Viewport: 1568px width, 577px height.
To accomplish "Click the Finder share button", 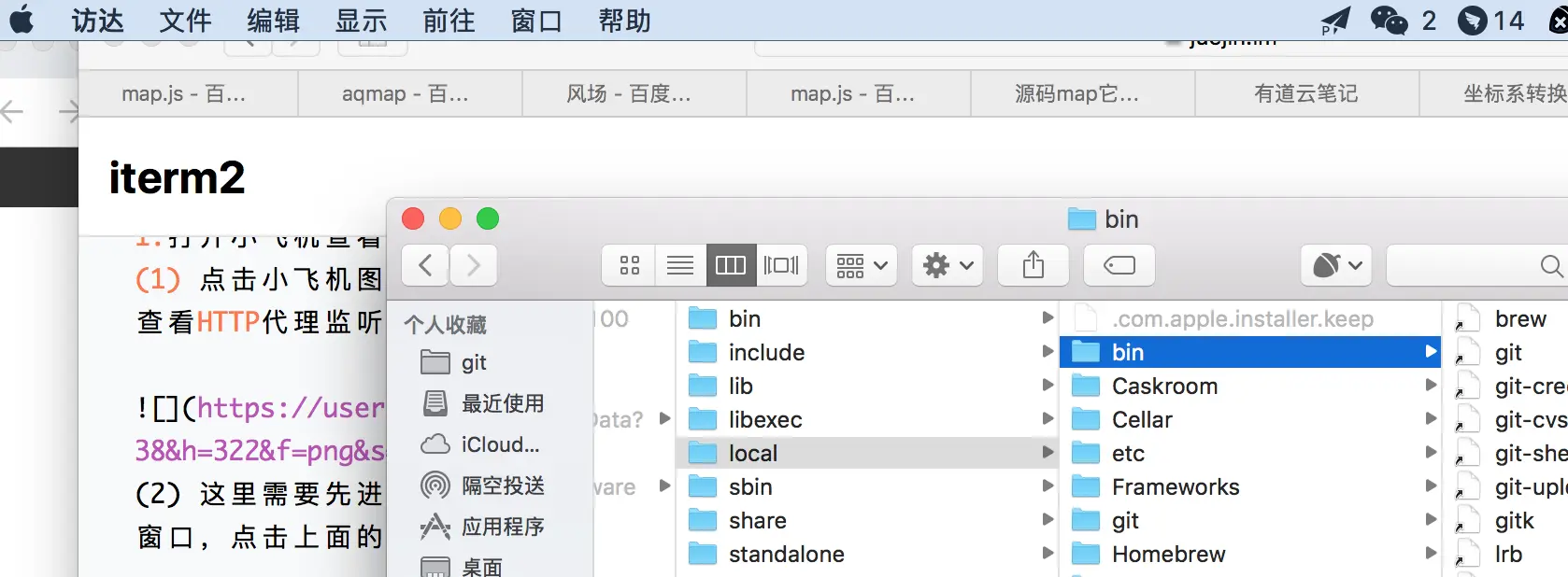I will (x=1033, y=266).
